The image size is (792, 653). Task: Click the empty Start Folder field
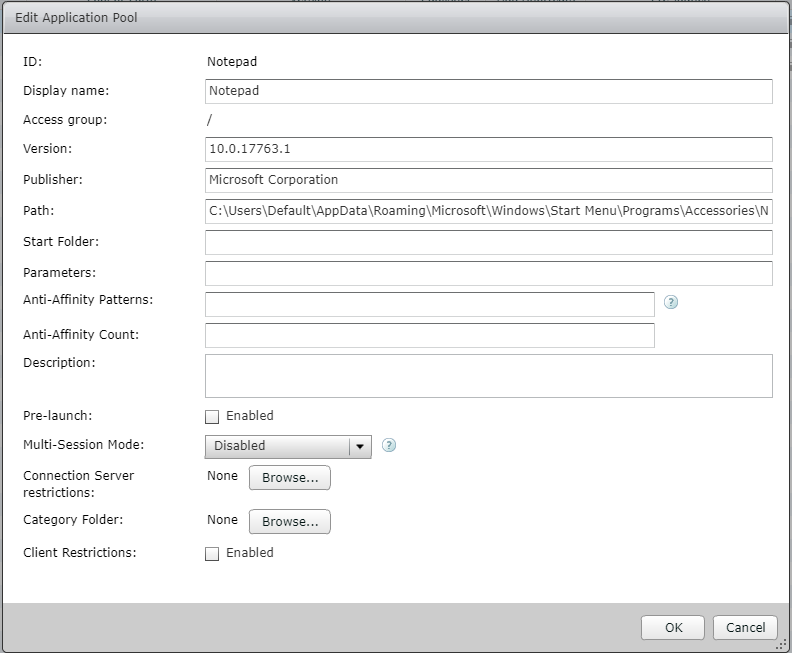[488, 242]
